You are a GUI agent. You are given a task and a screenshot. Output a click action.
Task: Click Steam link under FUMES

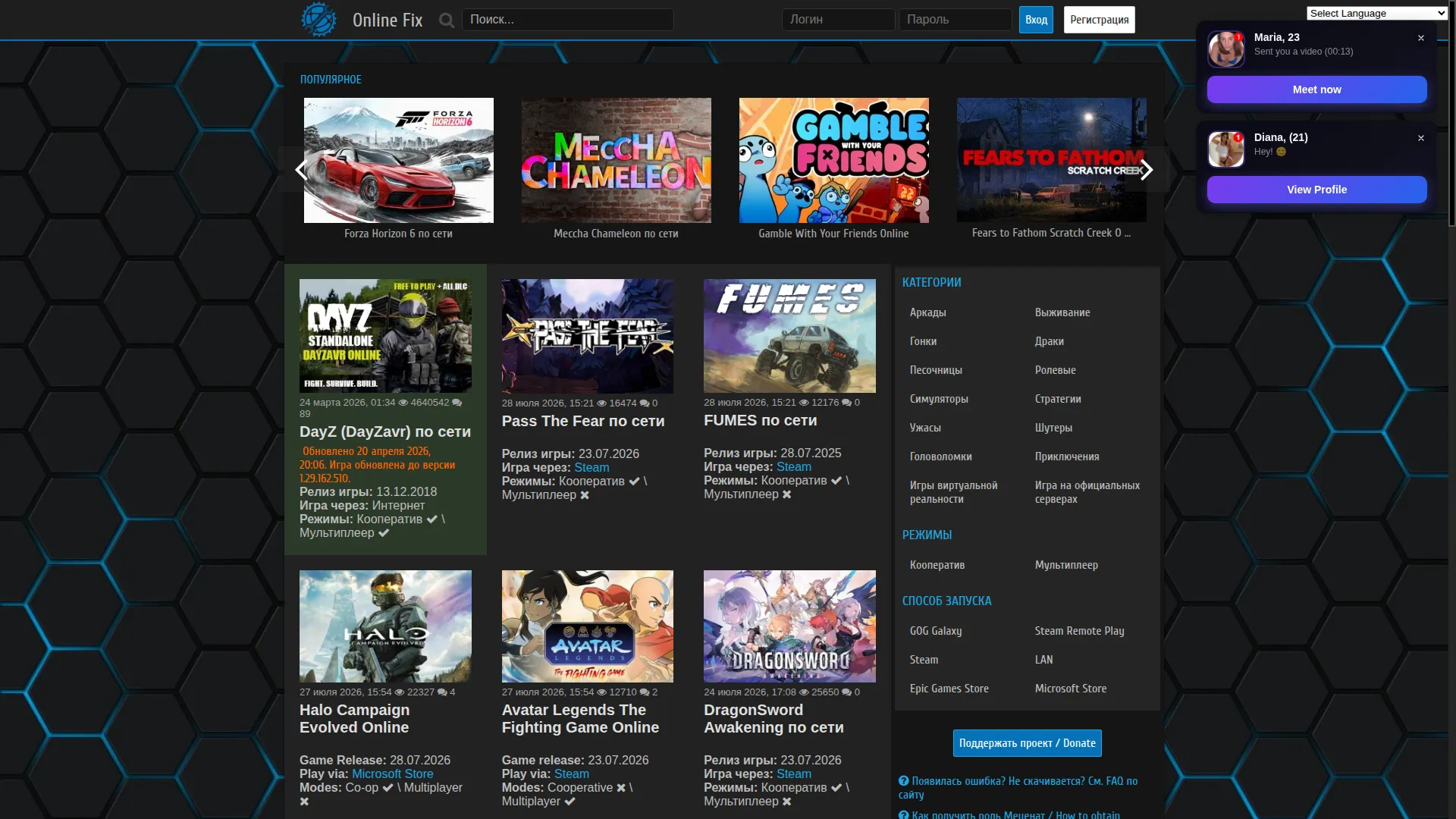(x=794, y=467)
